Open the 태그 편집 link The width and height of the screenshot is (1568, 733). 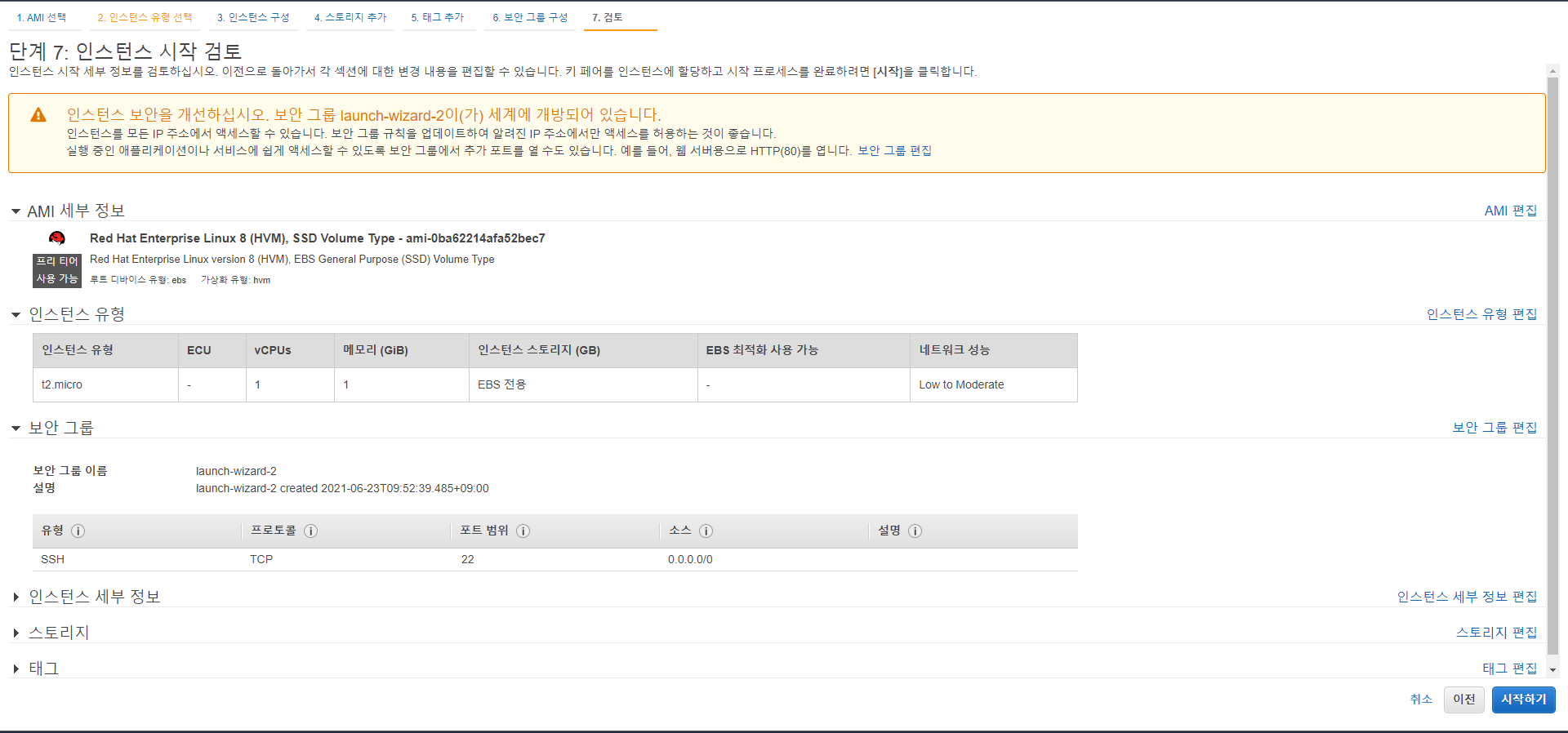point(1509,669)
